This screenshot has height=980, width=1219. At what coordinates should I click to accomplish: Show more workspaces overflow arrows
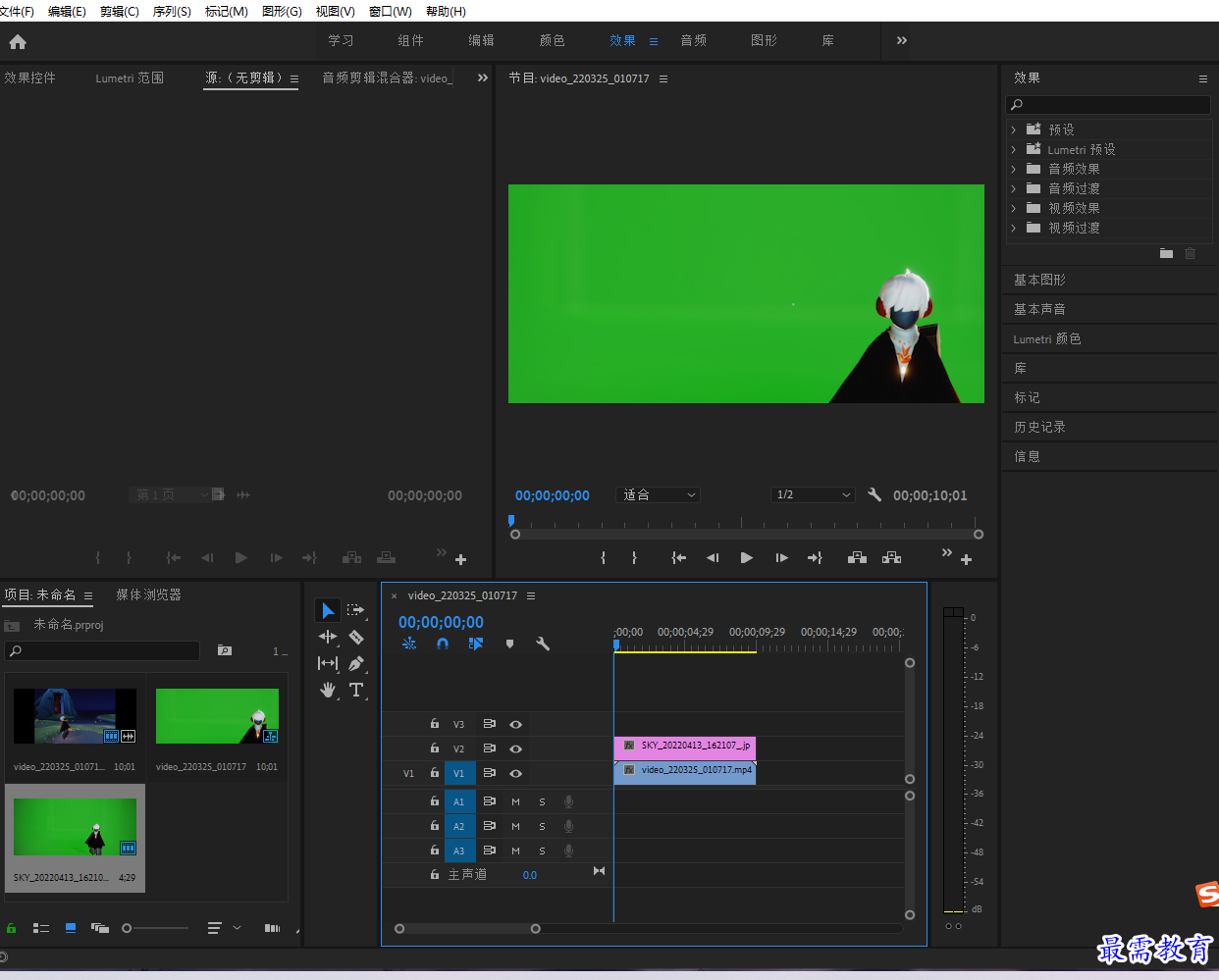pos(902,40)
